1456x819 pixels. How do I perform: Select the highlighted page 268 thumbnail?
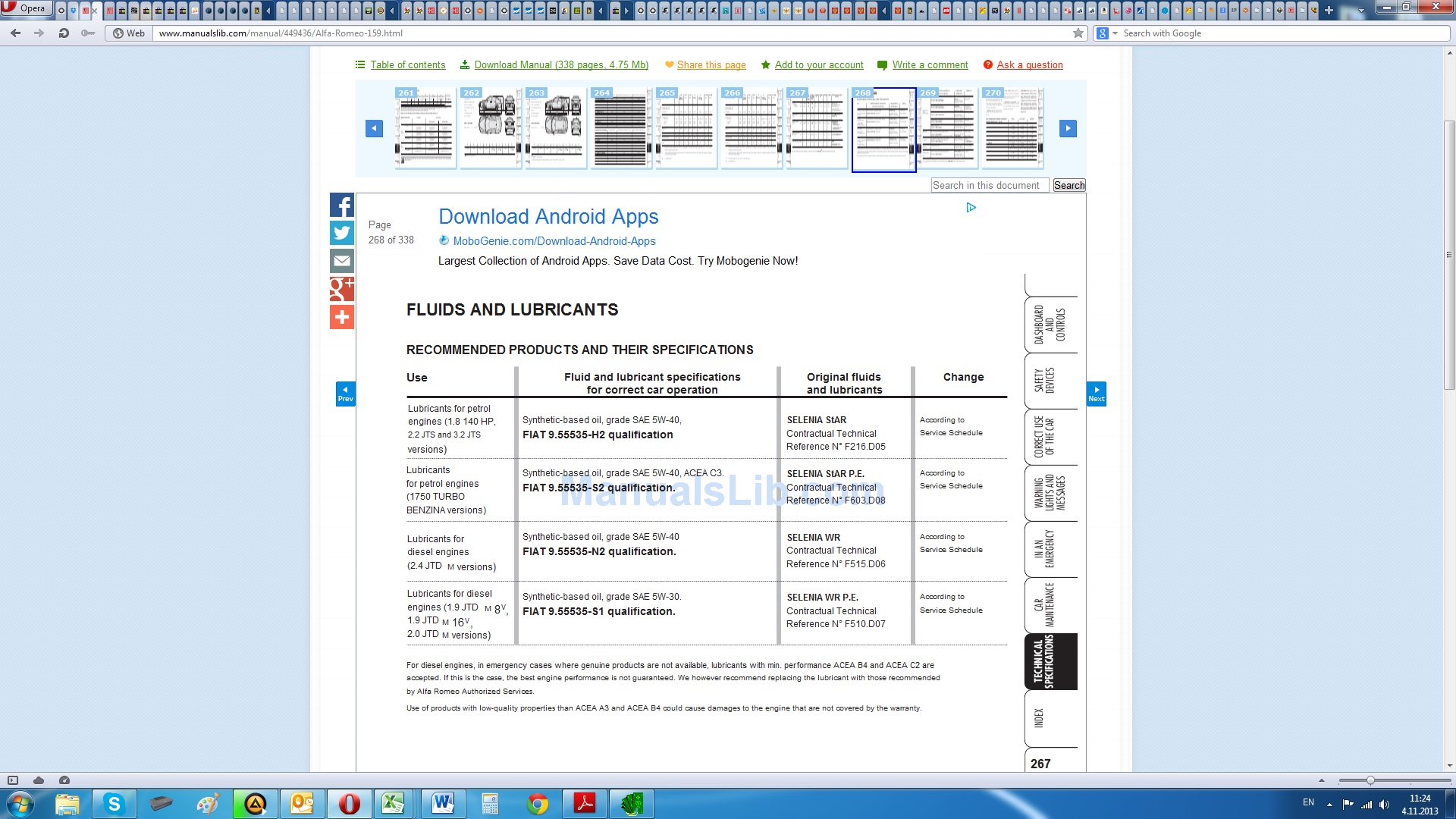tap(883, 129)
